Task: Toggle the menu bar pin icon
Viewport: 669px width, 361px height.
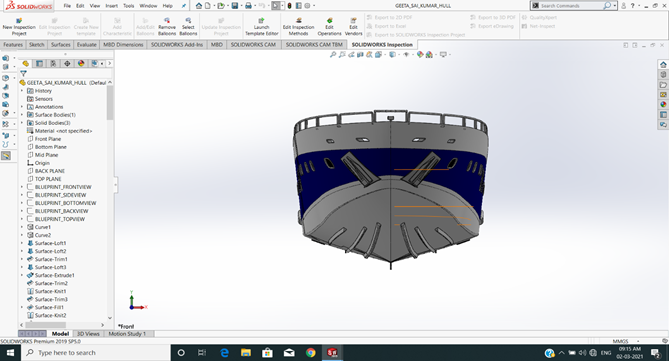Action: click(184, 6)
